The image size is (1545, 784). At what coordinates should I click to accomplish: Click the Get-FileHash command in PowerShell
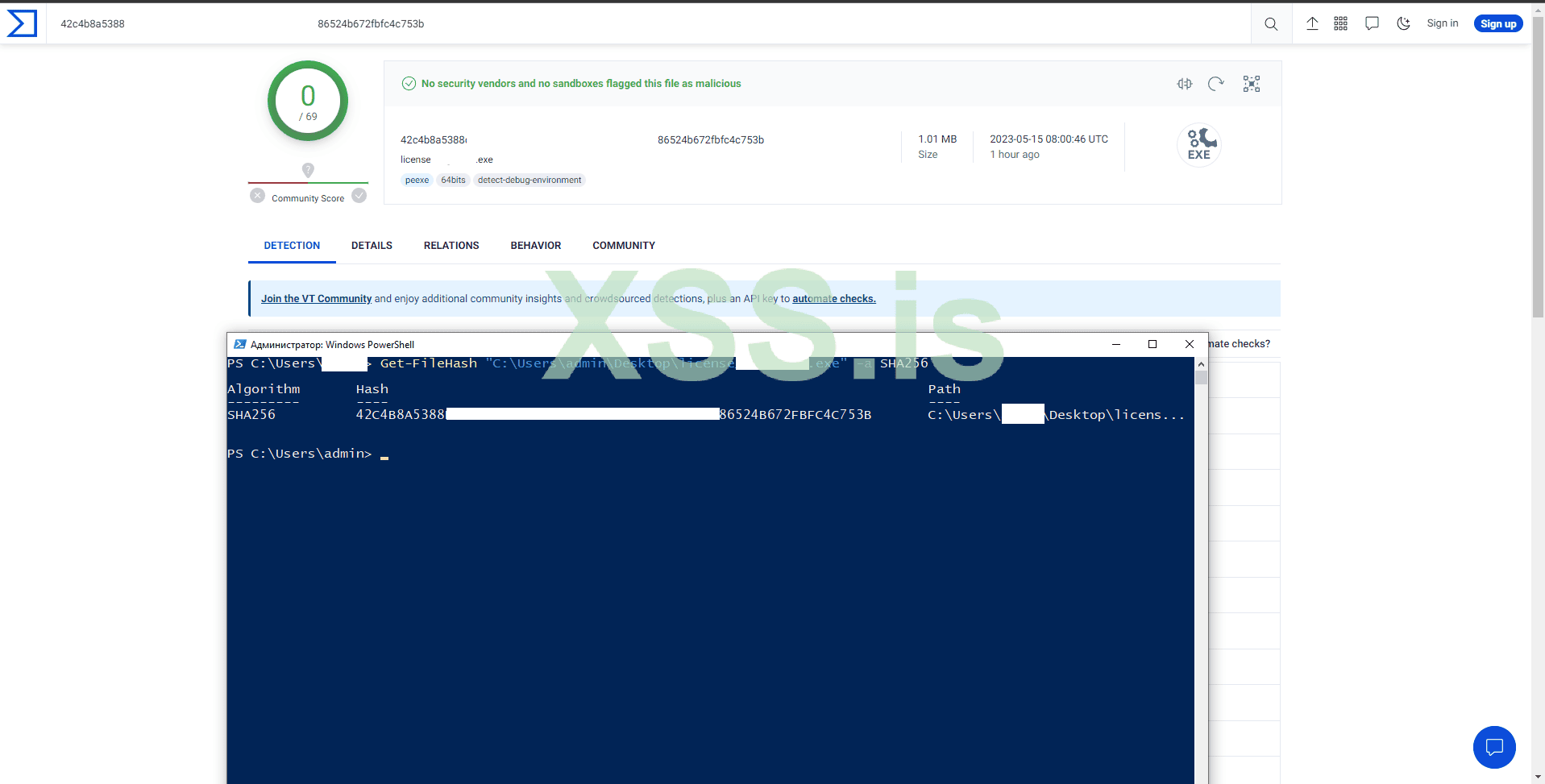pos(429,364)
